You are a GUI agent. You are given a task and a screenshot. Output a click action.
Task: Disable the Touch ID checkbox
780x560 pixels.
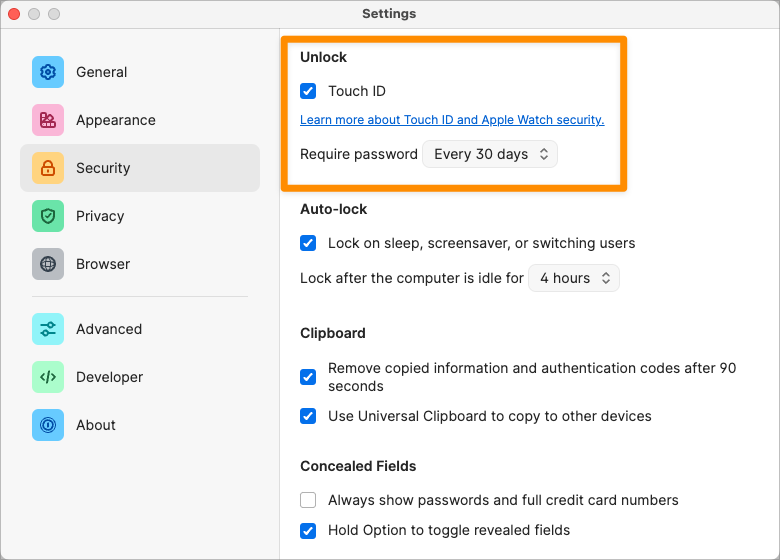pyautogui.click(x=309, y=91)
